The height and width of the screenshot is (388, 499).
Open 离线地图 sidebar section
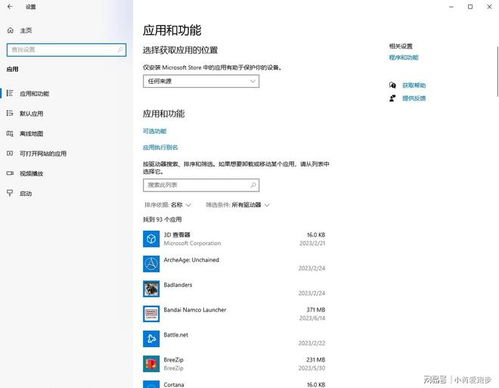[31, 134]
